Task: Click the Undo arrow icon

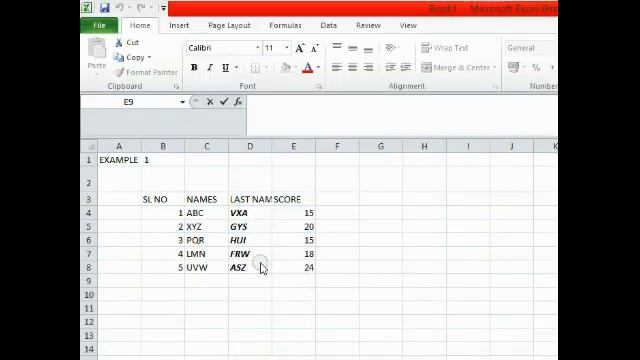Action: click(120, 7)
